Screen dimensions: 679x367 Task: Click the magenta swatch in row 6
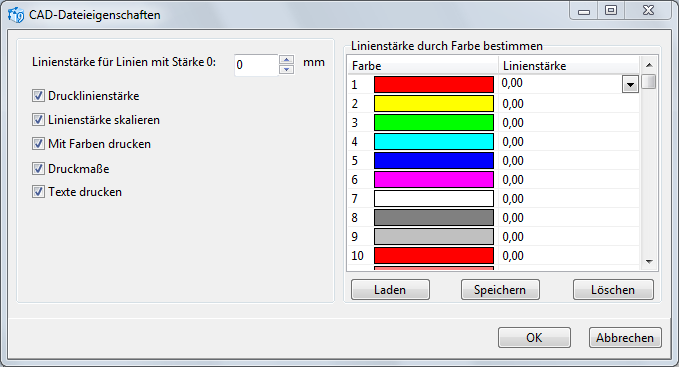(x=433, y=180)
